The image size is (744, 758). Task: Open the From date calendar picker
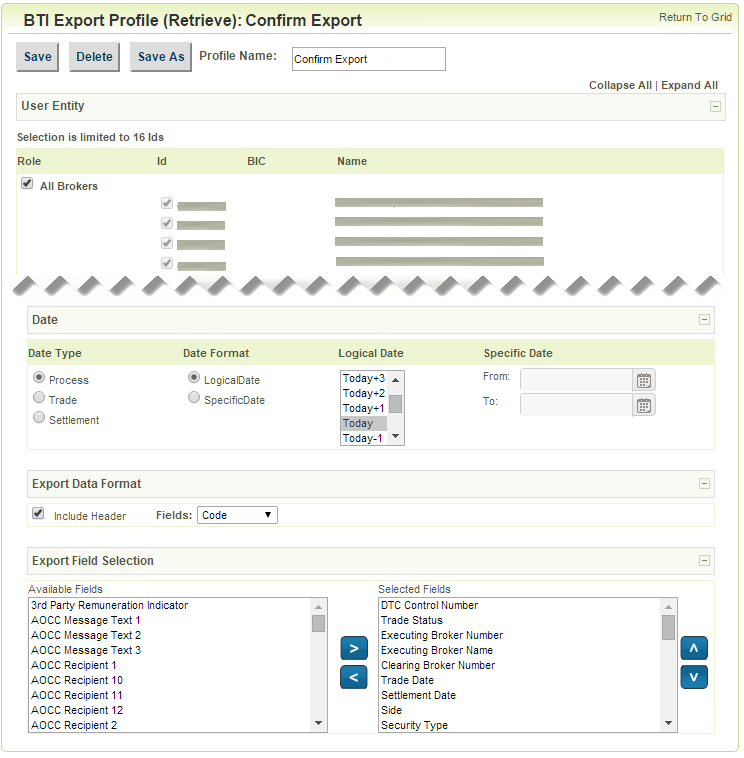[644, 380]
